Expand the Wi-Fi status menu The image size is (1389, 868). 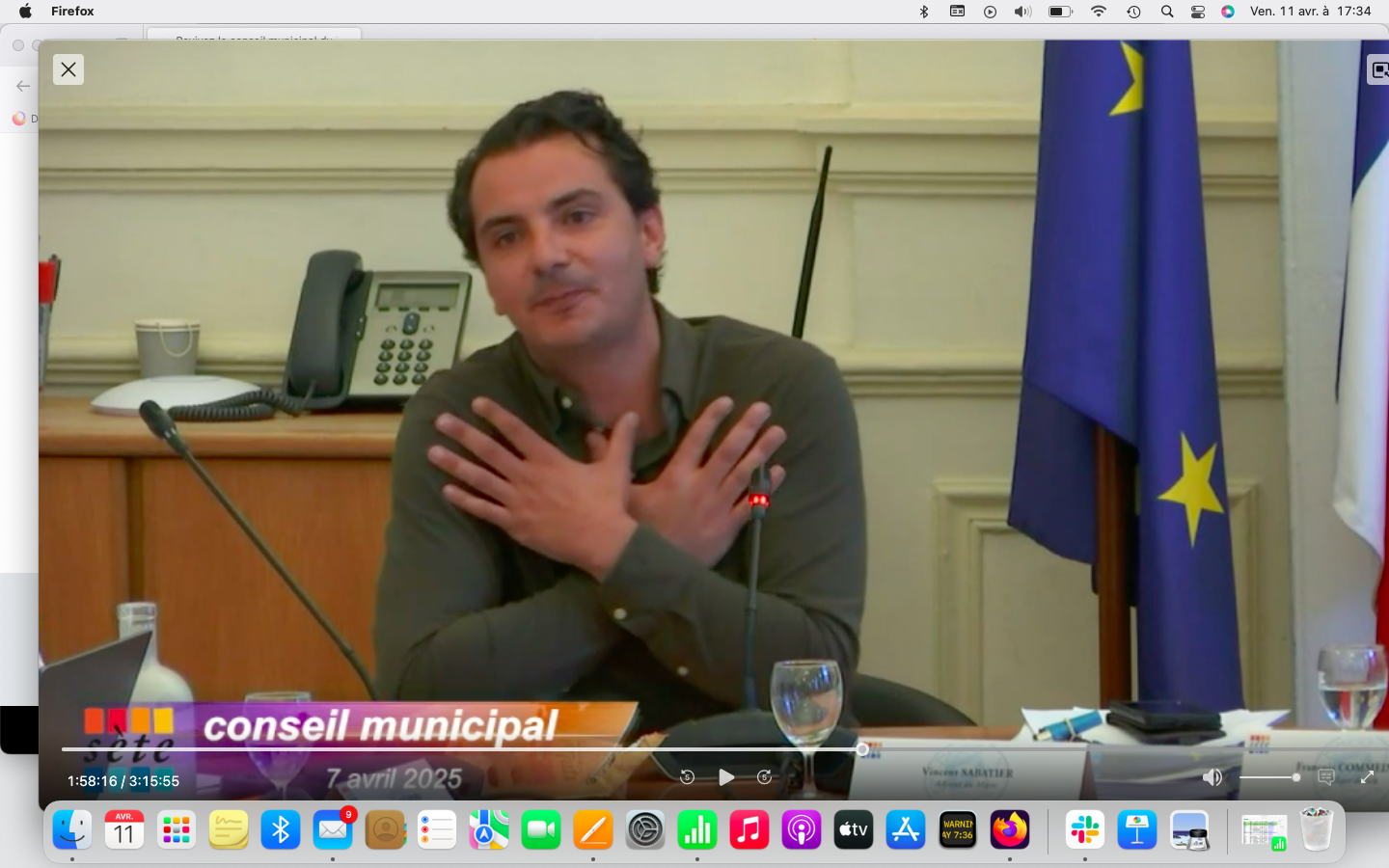pos(1098,12)
